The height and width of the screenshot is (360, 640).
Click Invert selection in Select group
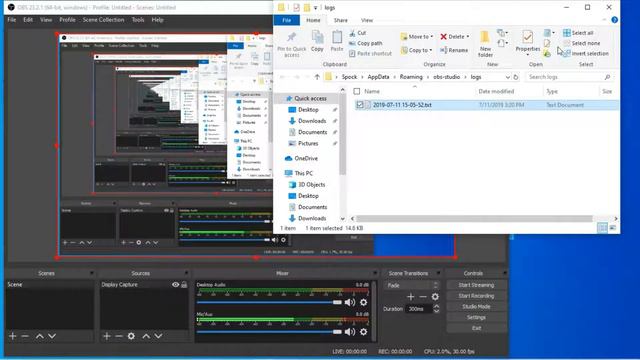[586, 53]
